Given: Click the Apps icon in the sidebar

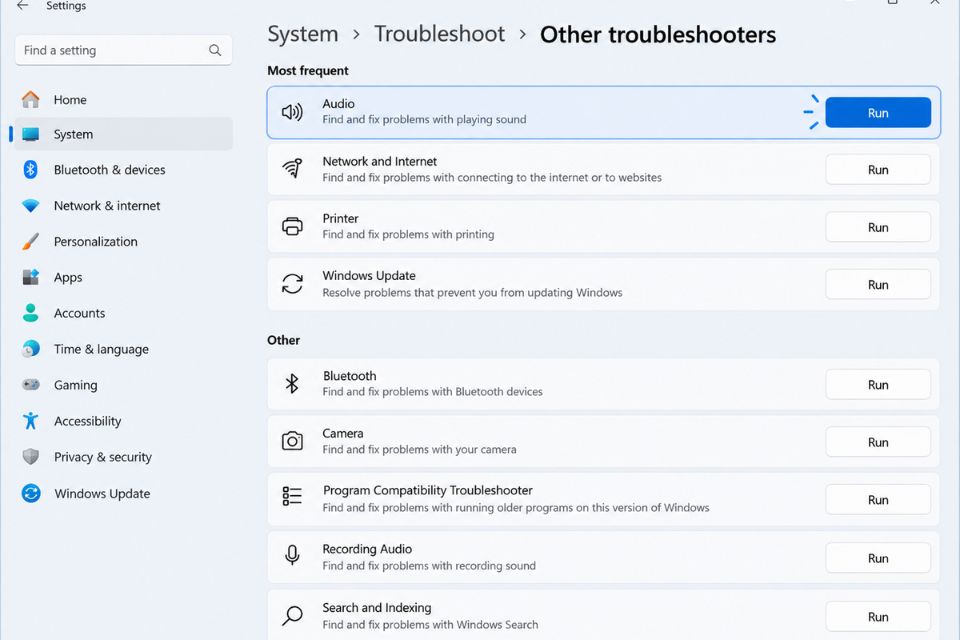Looking at the screenshot, I should click(31, 277).
